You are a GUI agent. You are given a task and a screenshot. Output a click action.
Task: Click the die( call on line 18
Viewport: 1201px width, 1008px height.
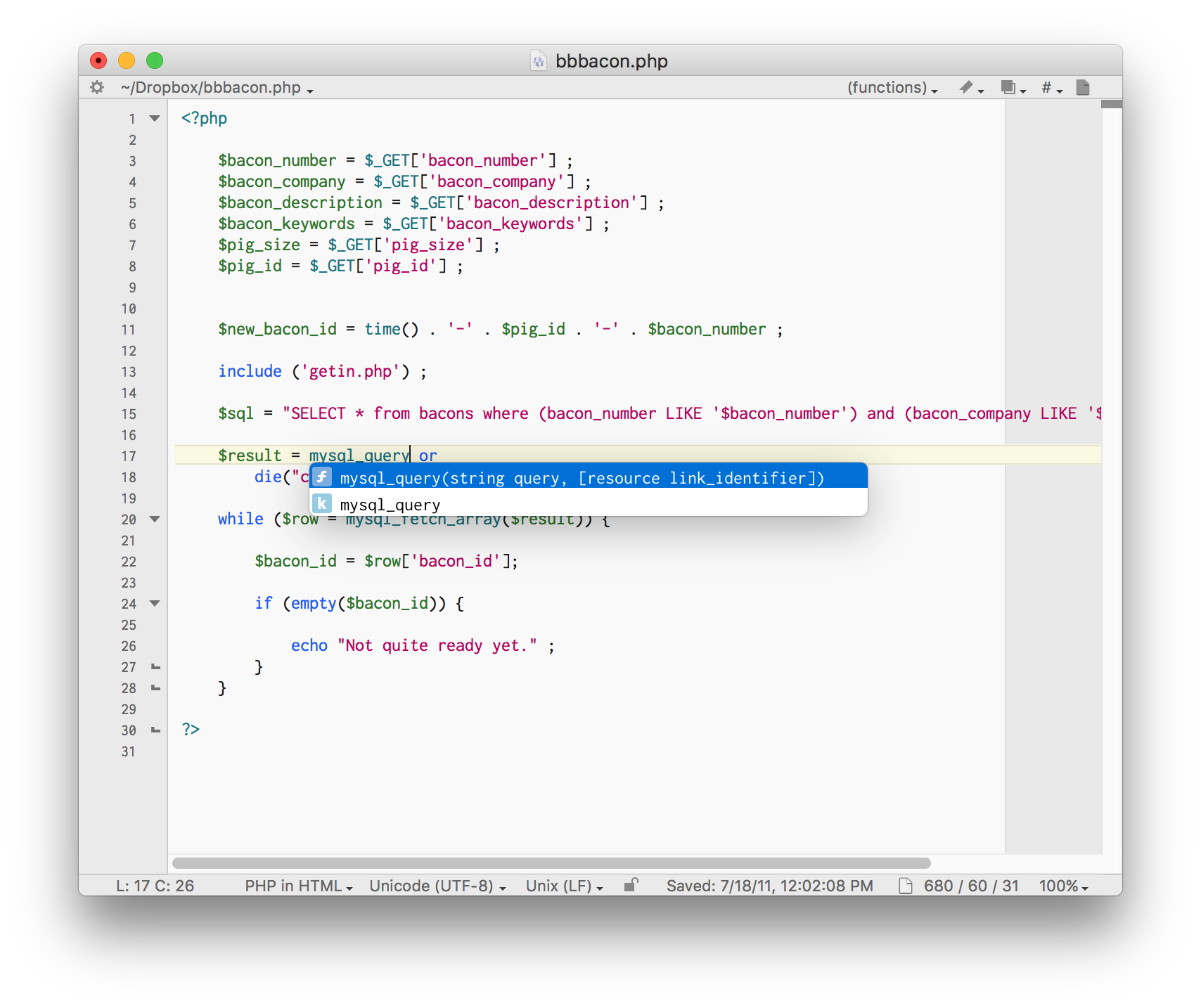[x=272, y=477]
